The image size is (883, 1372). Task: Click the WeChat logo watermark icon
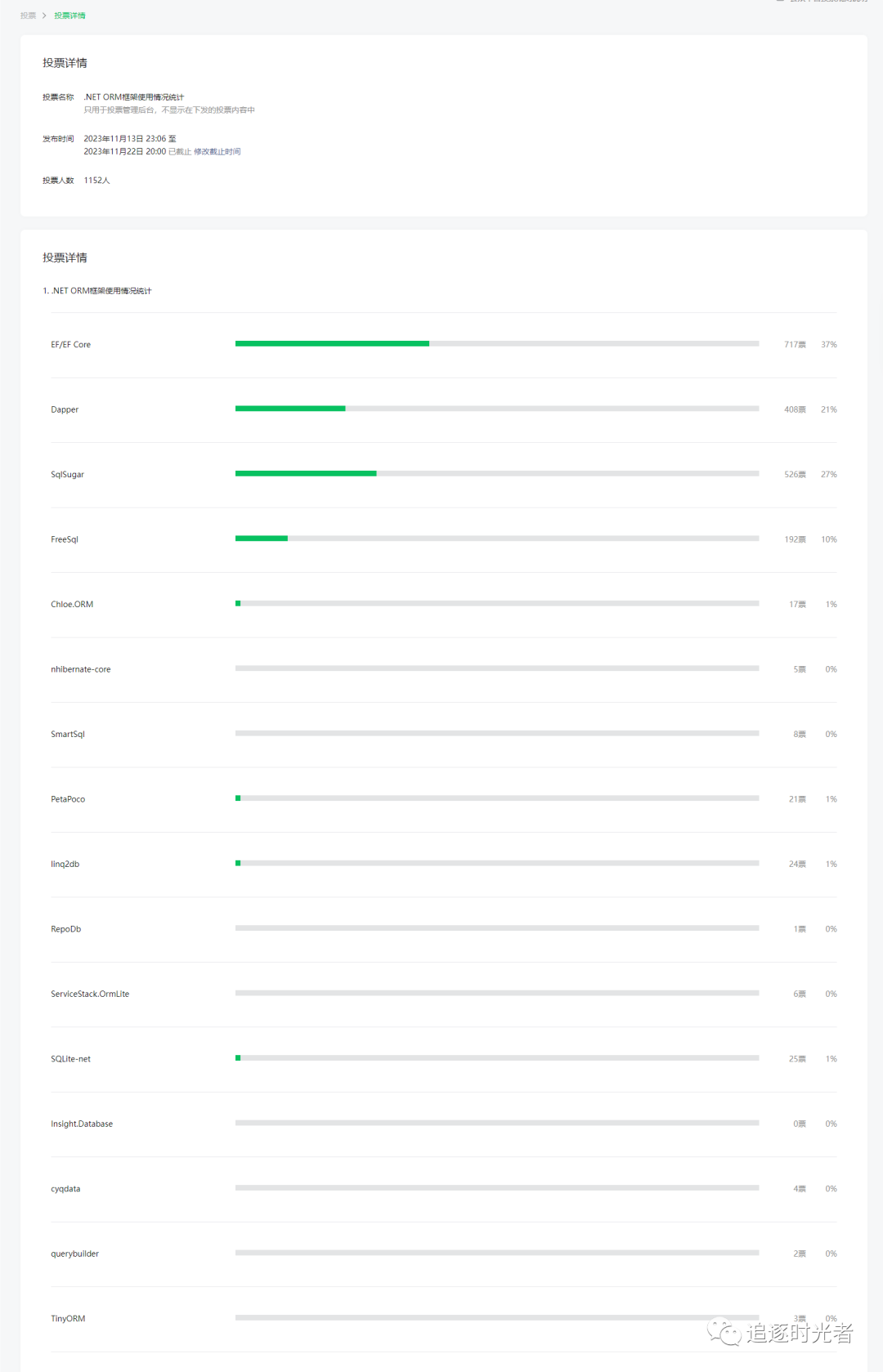pyautogui.click(x=724, y=1332)
